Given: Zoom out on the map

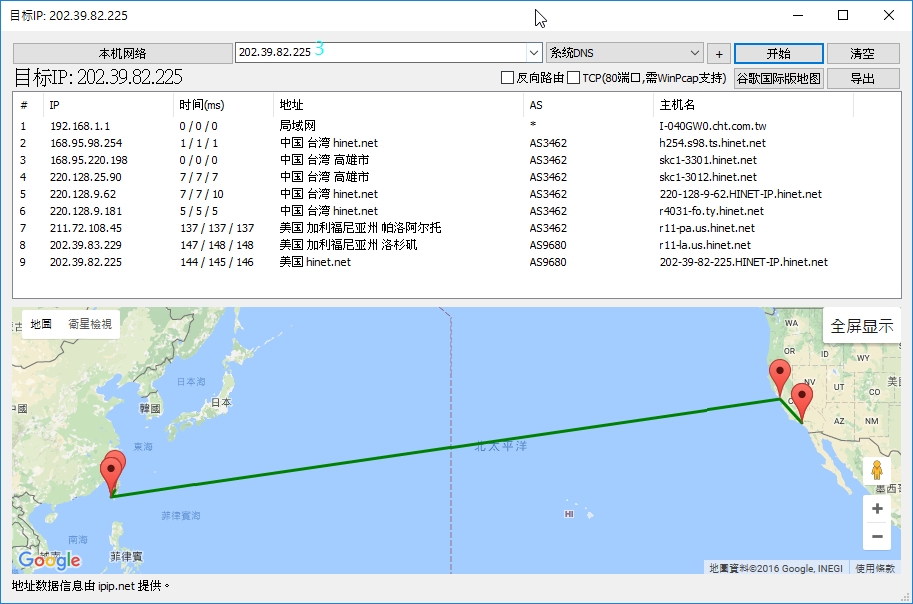Looking at the screenshot, I should [877, 537].
